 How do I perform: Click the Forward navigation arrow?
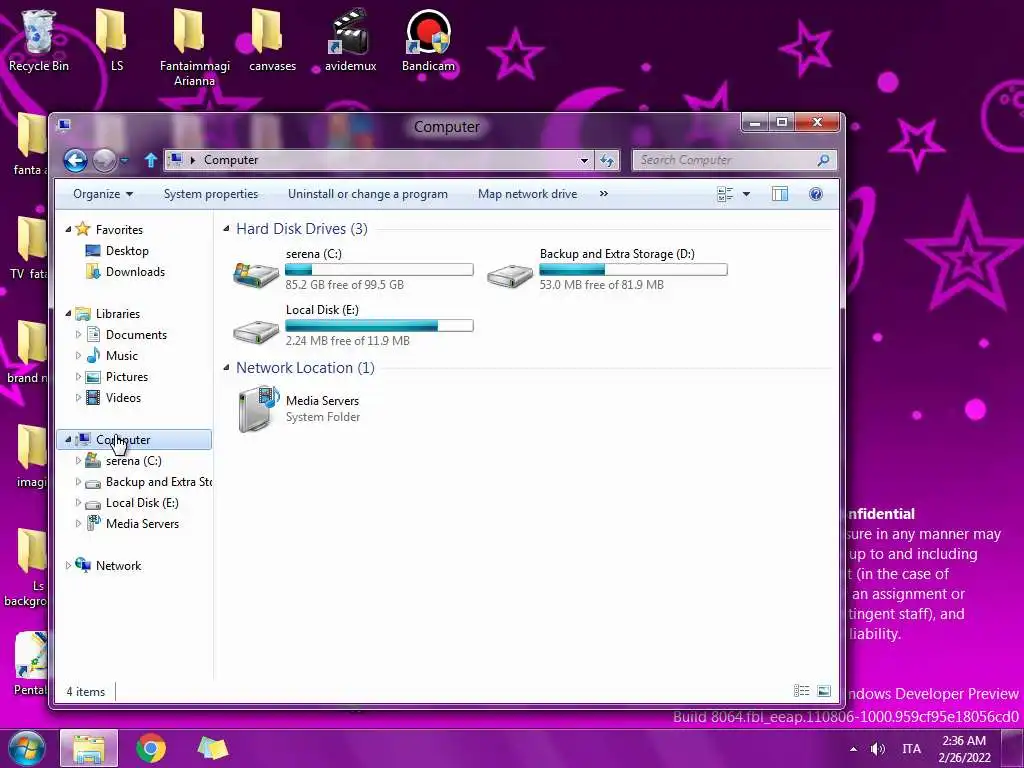[x=104, y=160]
